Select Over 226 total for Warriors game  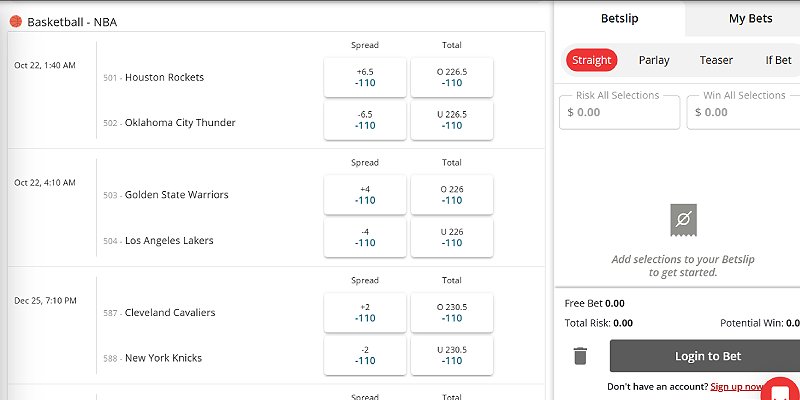(x=452, y=195)
